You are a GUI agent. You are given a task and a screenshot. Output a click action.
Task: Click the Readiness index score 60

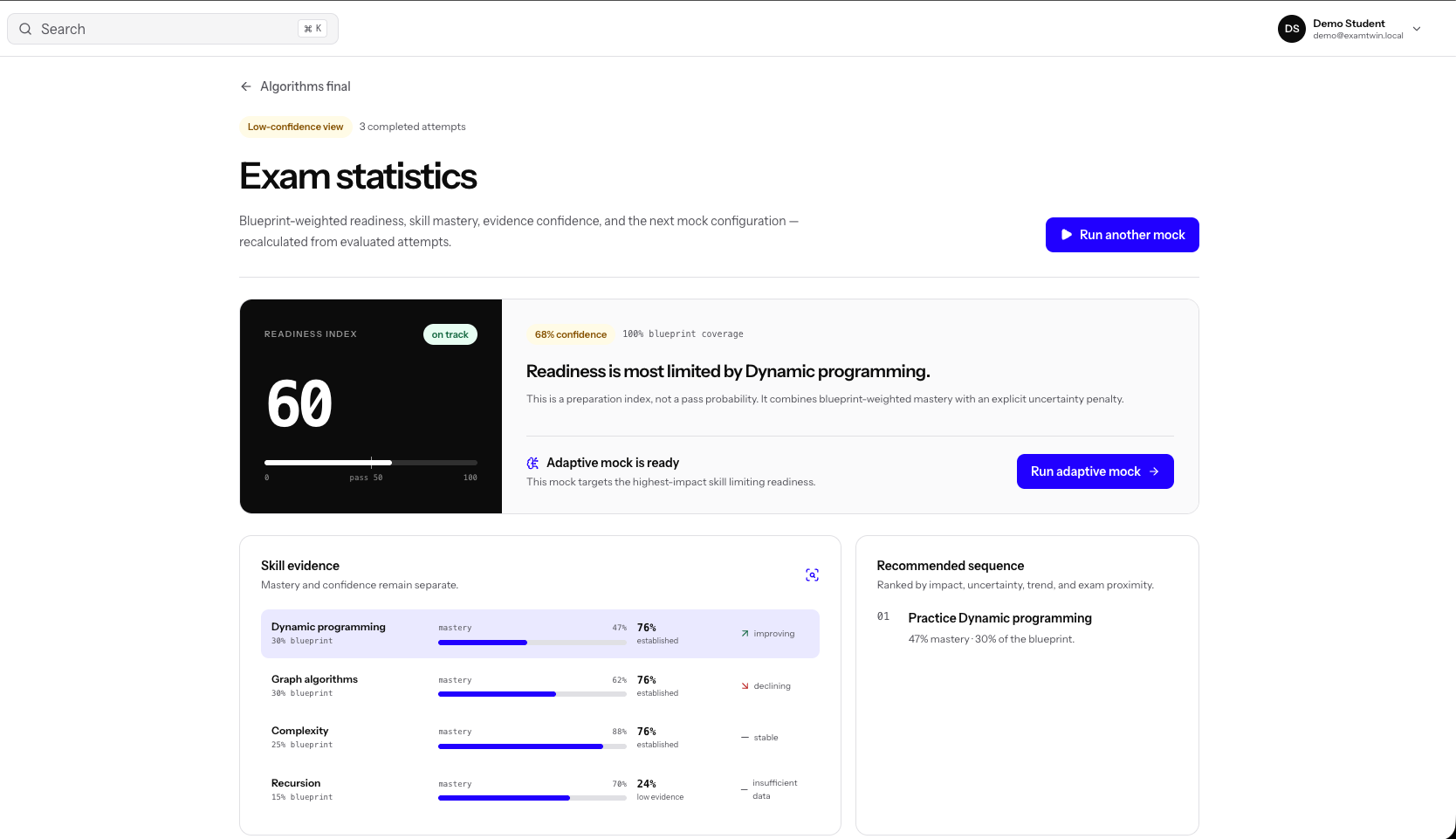[299, 404]
